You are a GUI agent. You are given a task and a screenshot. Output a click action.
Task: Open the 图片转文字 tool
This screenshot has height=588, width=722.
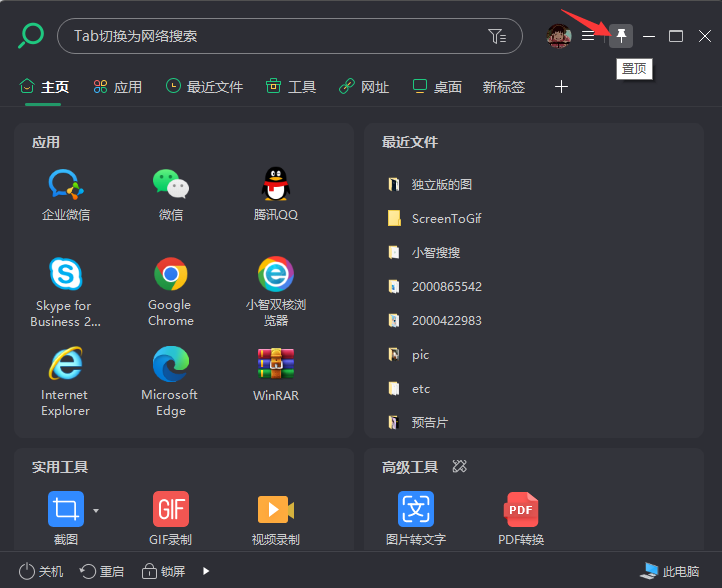pyautogui.click(x=416, y=518)
